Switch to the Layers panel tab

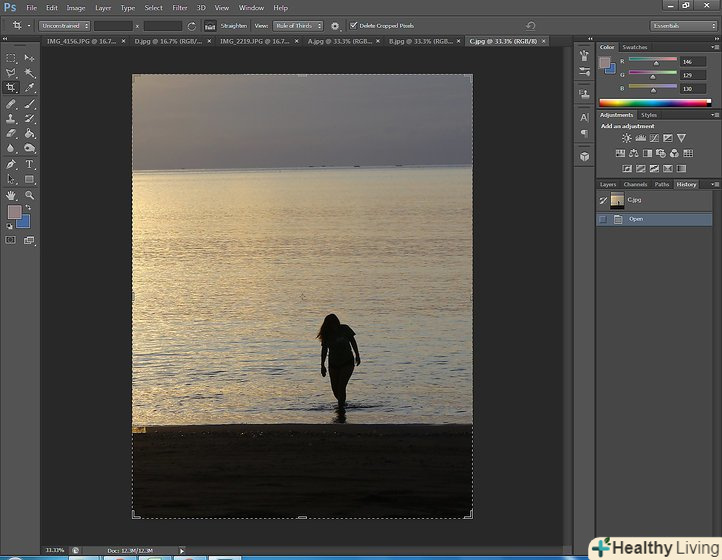[608, 184]
